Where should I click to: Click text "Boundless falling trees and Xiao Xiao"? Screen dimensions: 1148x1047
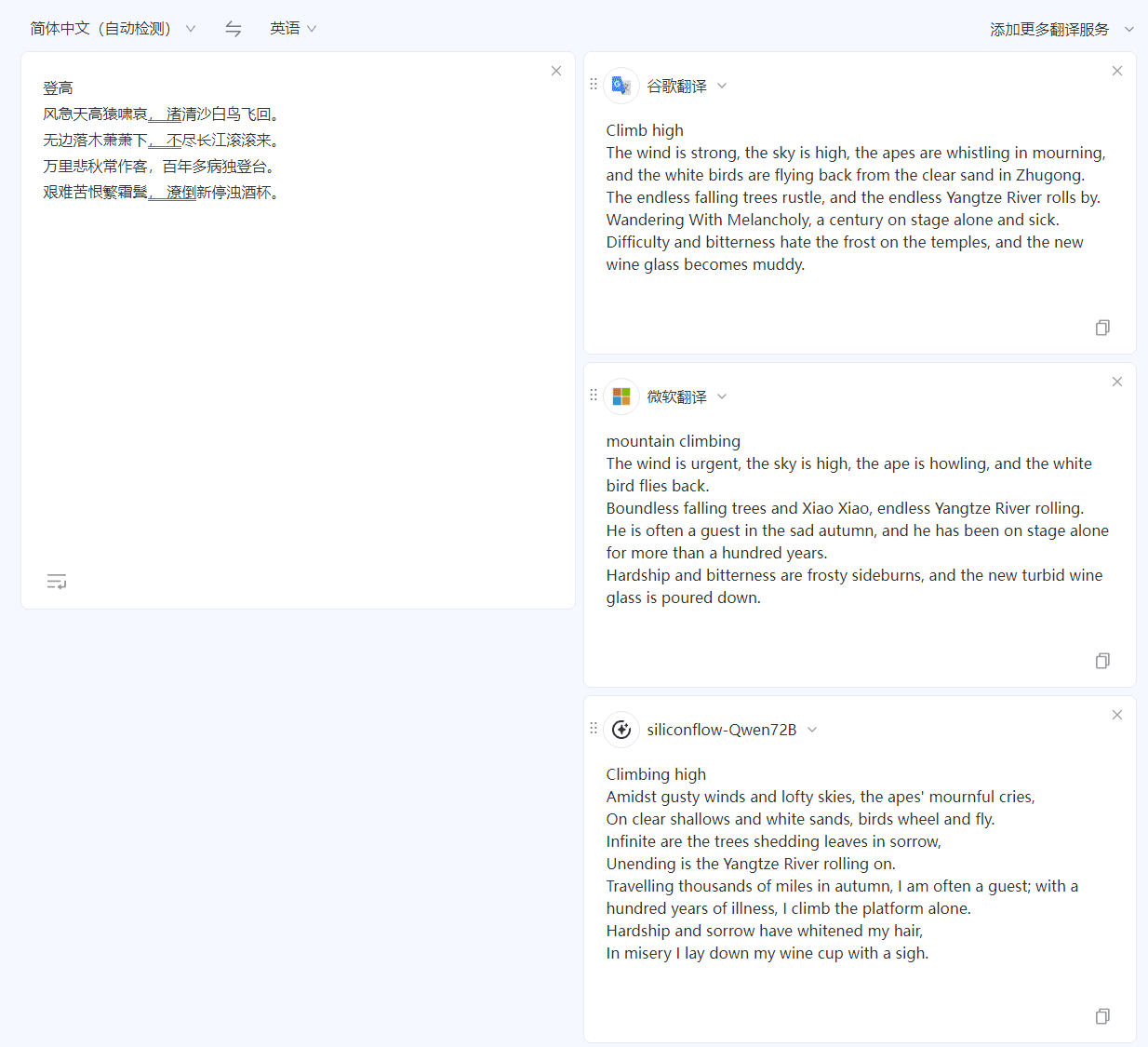pos(740,508)
